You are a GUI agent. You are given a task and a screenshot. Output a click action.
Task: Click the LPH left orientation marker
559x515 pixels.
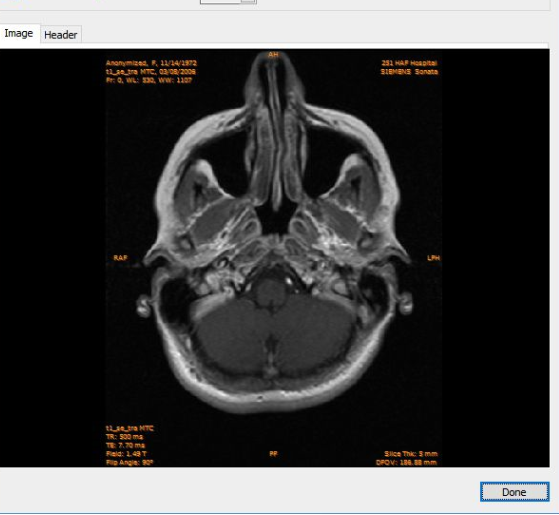tap(433, 258)
